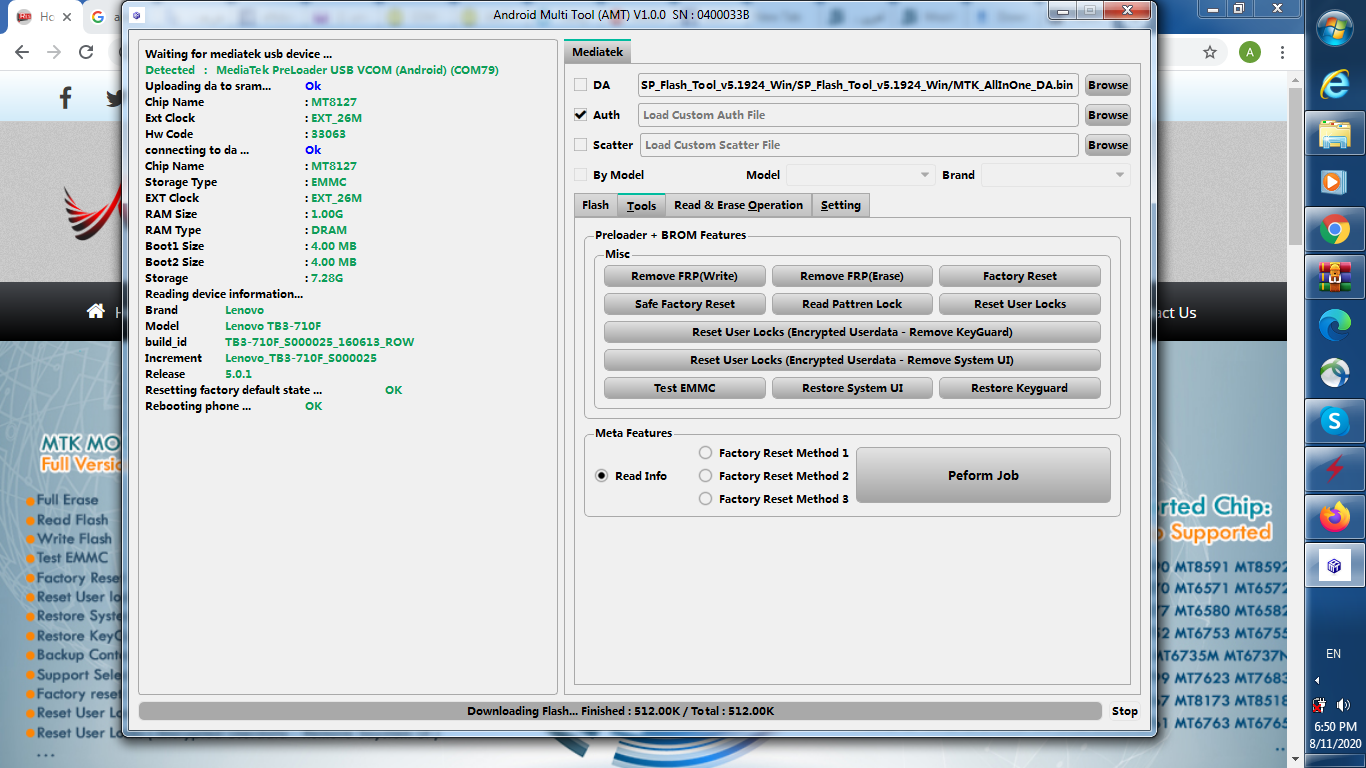This screenshot has height=768, width=1366.
Task: Click the Load Custom Scatter File field
Action: [x=860, y=145]
